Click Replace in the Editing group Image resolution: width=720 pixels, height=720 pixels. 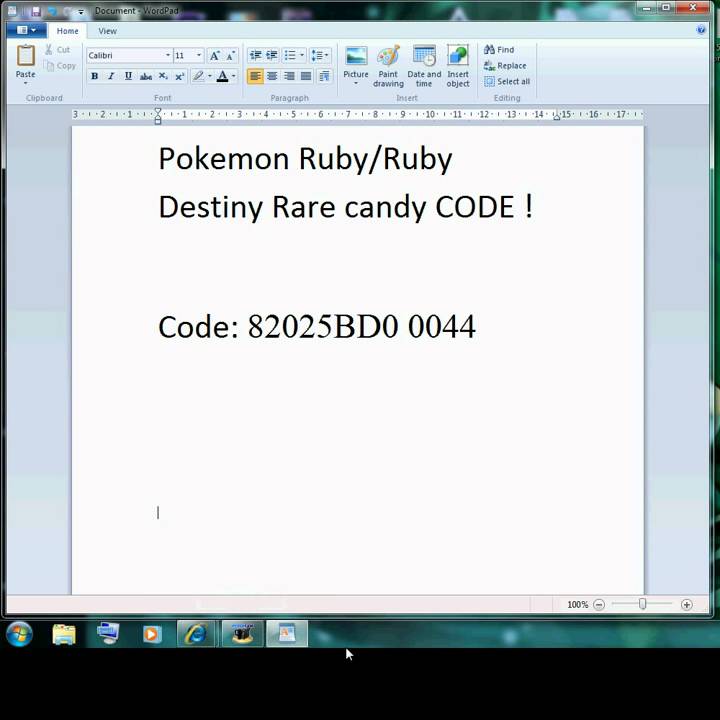coord(505,66)
